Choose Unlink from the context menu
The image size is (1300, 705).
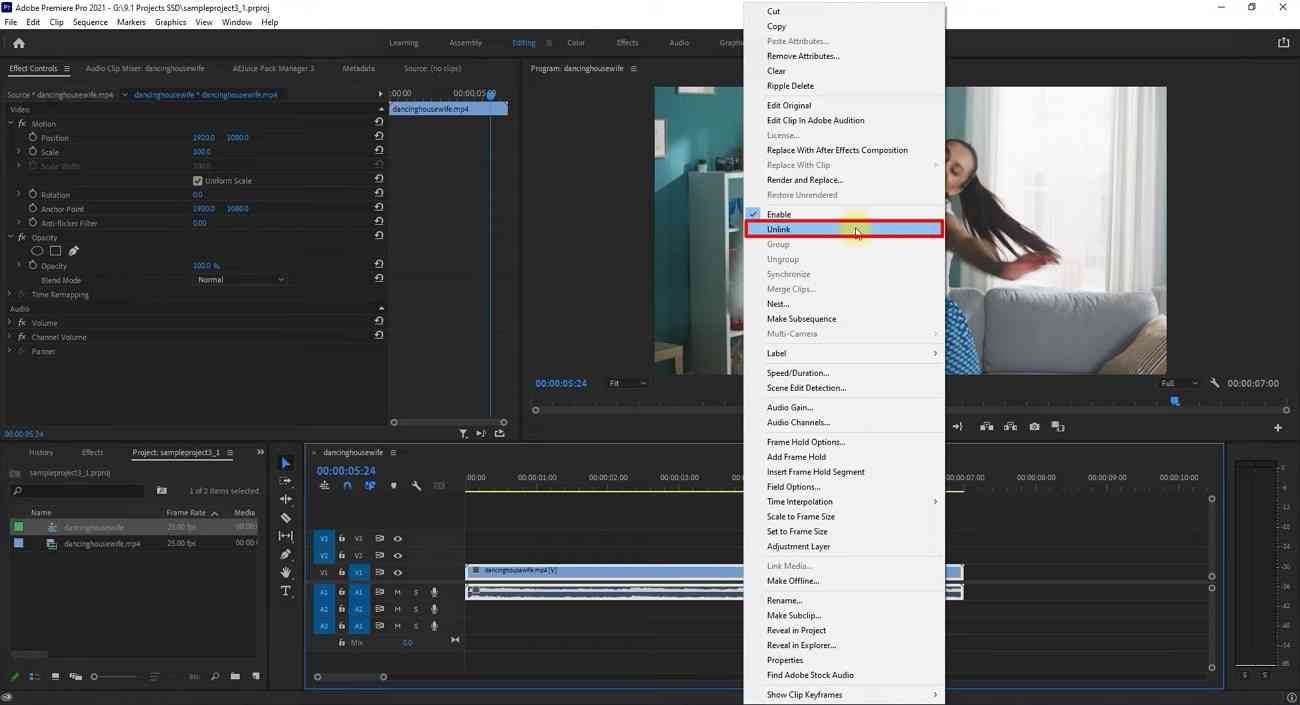844,229
